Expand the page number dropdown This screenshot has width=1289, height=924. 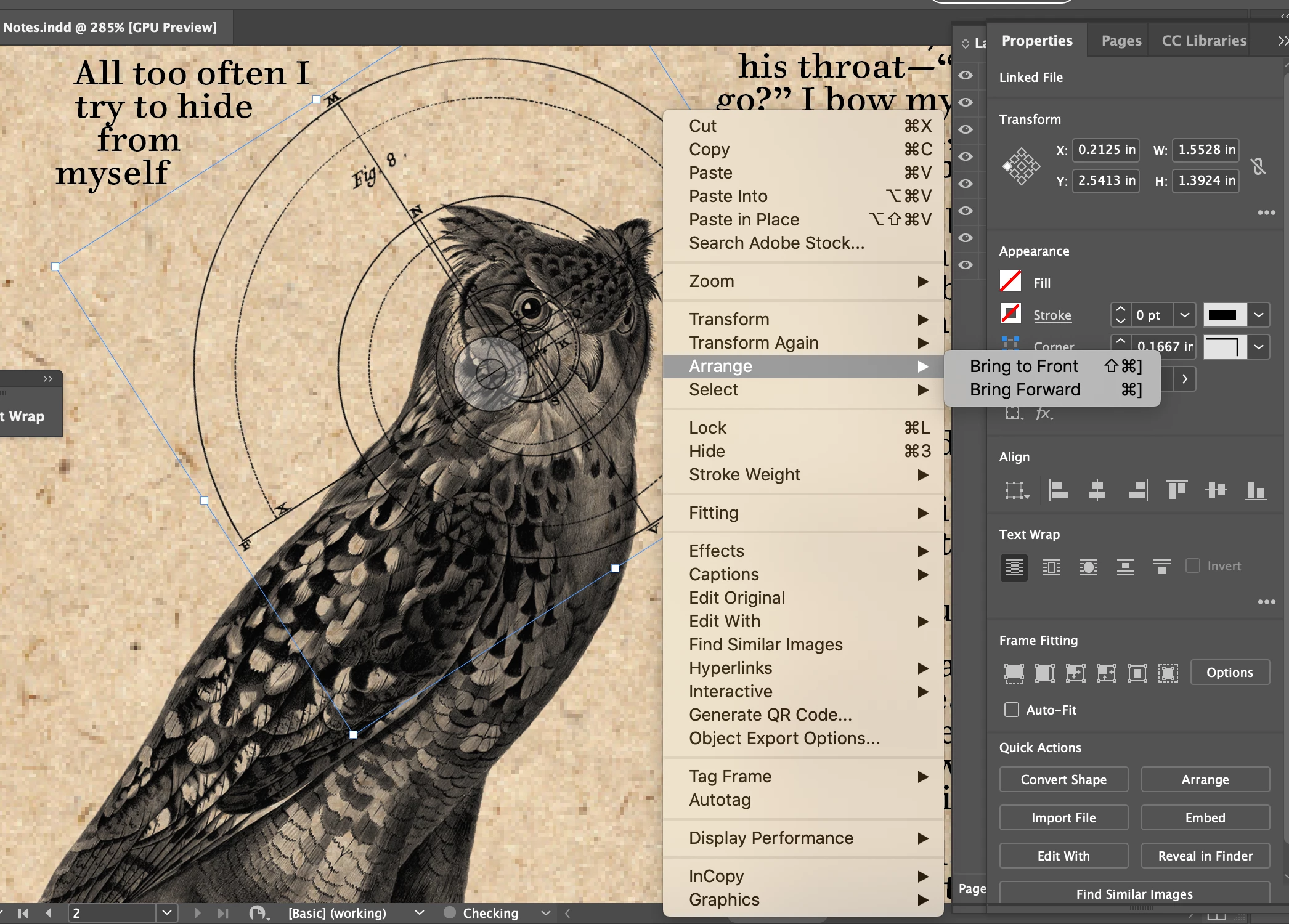[x=166, y=912]
